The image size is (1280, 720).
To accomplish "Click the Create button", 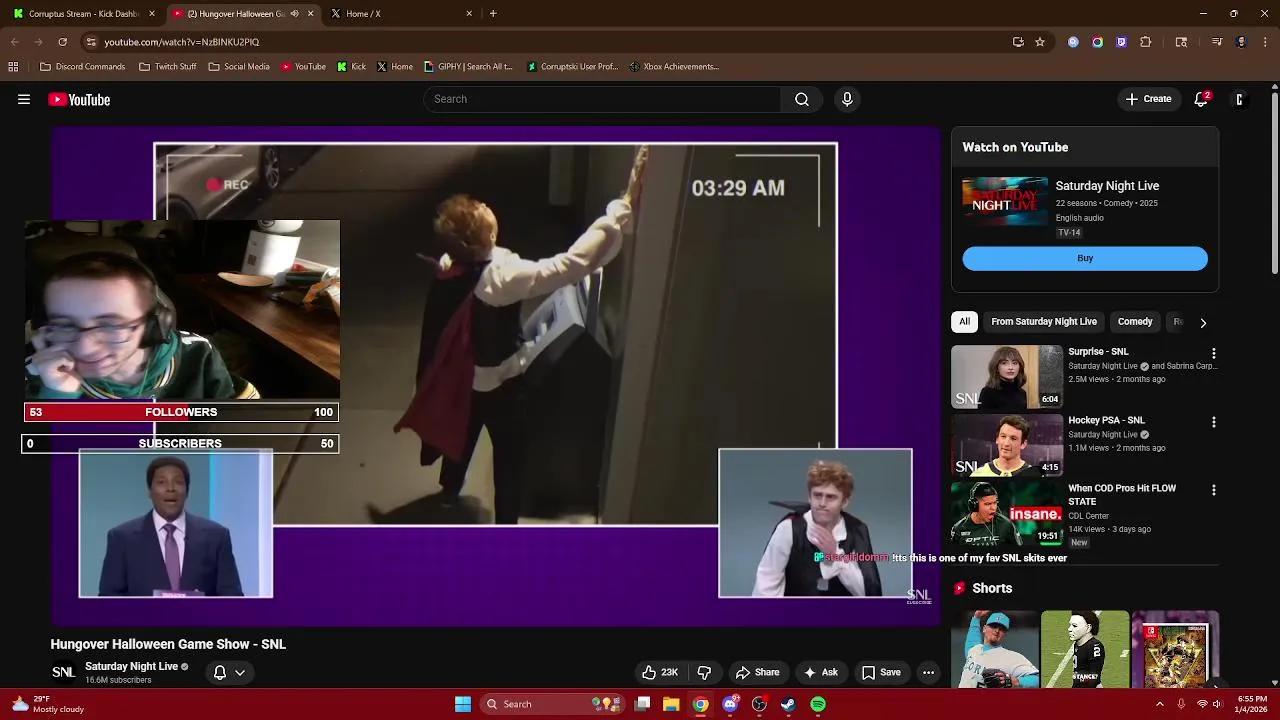I will click(x=1148, y=99).
